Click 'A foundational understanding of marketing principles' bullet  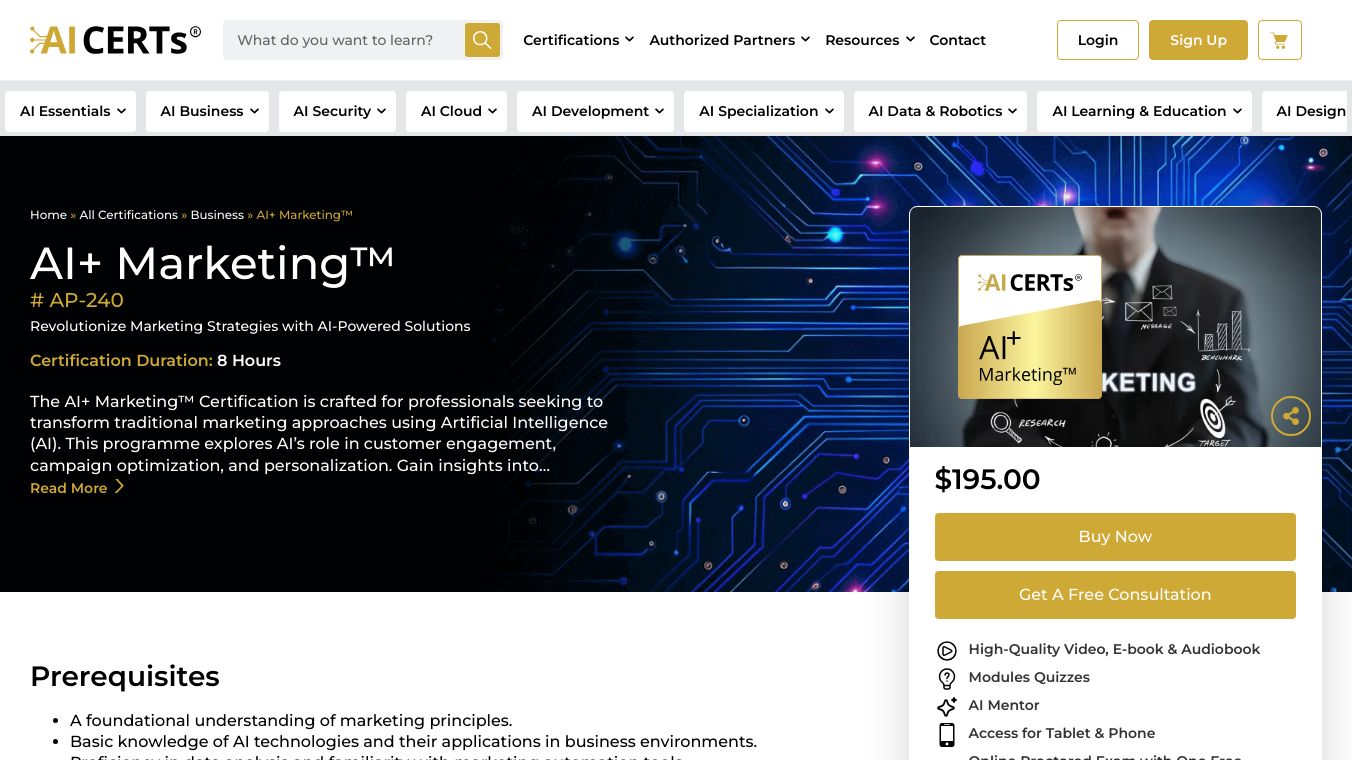(291, 720)
